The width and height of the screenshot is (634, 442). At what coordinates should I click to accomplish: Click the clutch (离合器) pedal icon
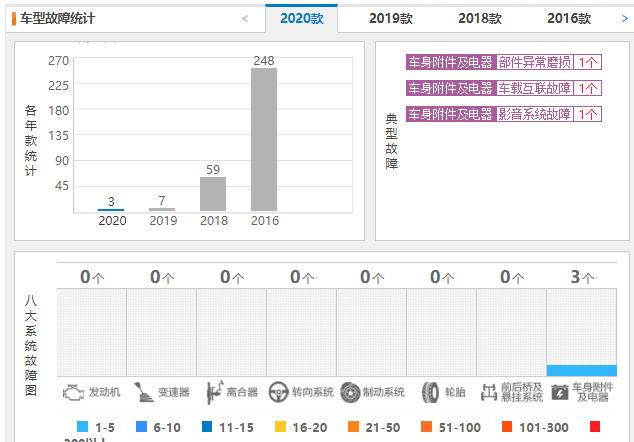tap(213, 392)
